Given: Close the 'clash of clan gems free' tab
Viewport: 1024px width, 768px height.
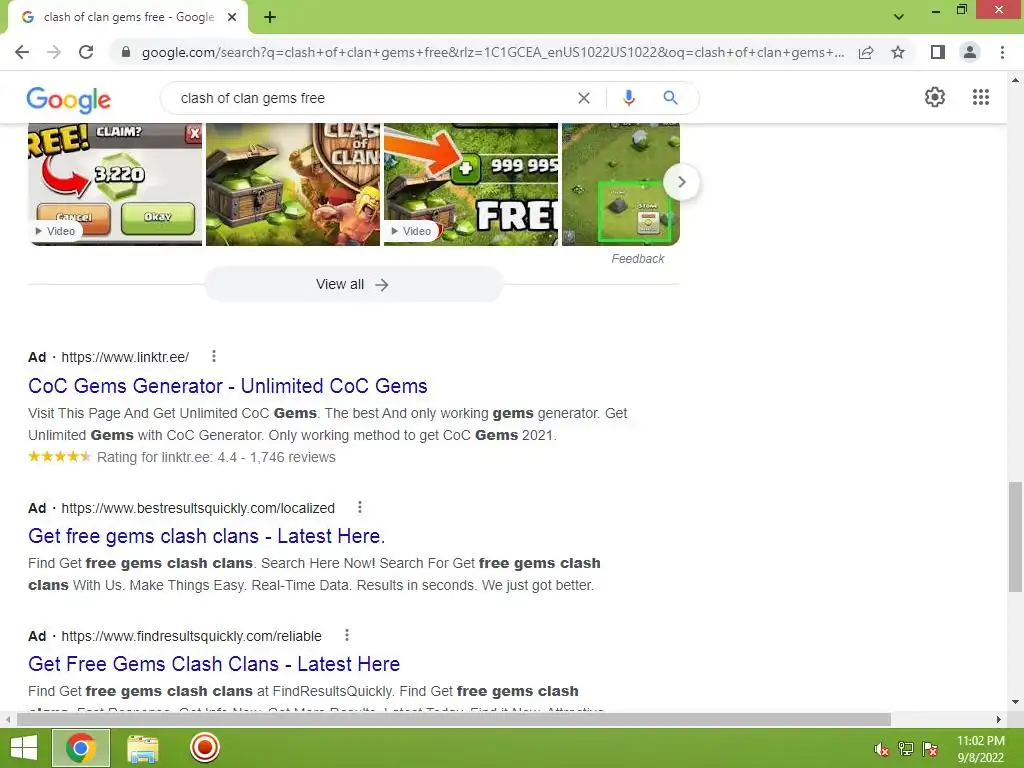Looking at the screenshot, I should click(x=232, y=17).
